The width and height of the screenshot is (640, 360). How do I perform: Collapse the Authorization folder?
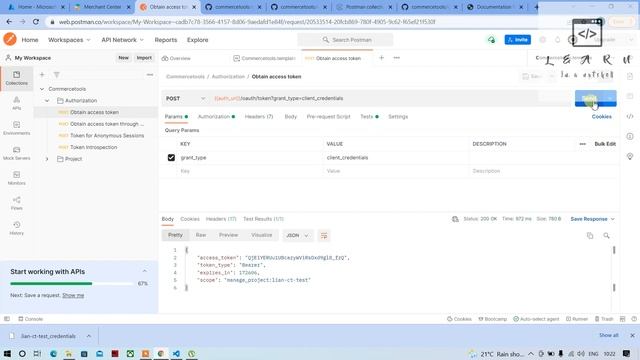tap(47, 101)
